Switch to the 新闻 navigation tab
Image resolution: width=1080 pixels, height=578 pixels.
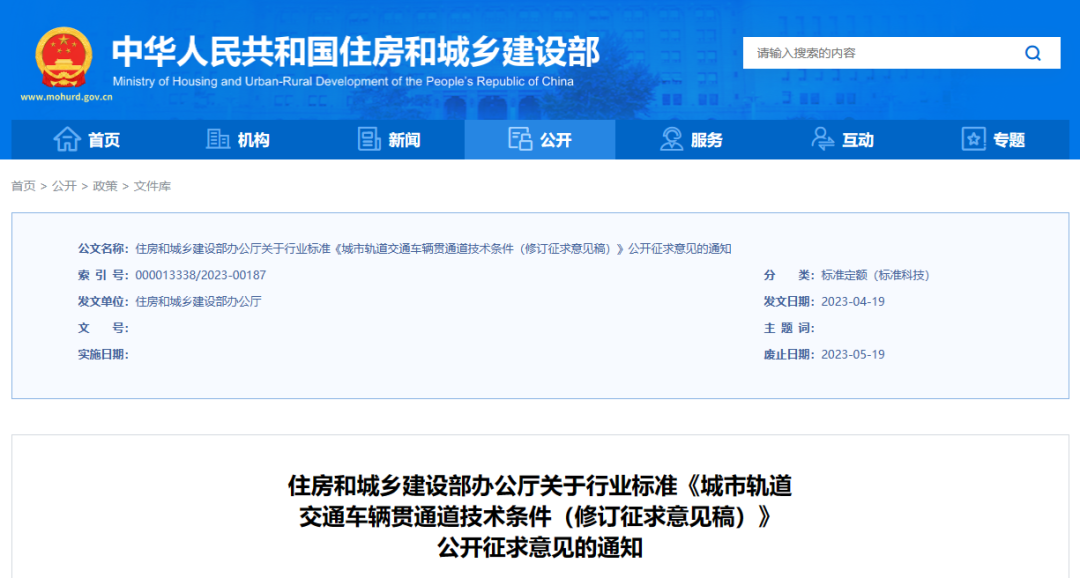point(404,140)
